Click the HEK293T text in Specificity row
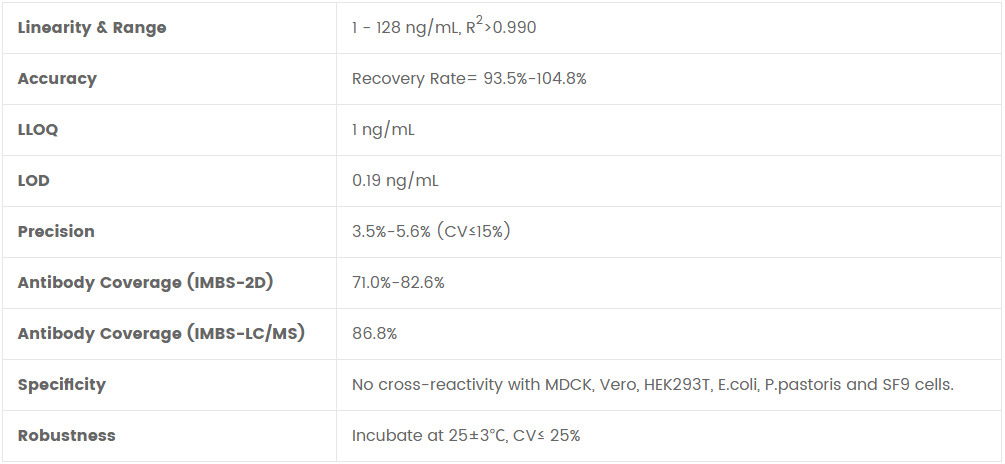Screen dimensions: 1005x464 [x=673, y=385]
